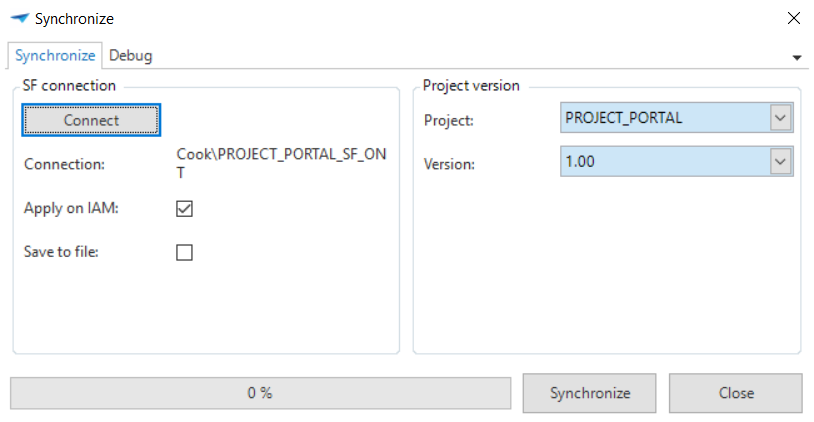This screenshot has height=422, width=814.
Task: Open the Debug tab
Action: [x=130, y=56]
